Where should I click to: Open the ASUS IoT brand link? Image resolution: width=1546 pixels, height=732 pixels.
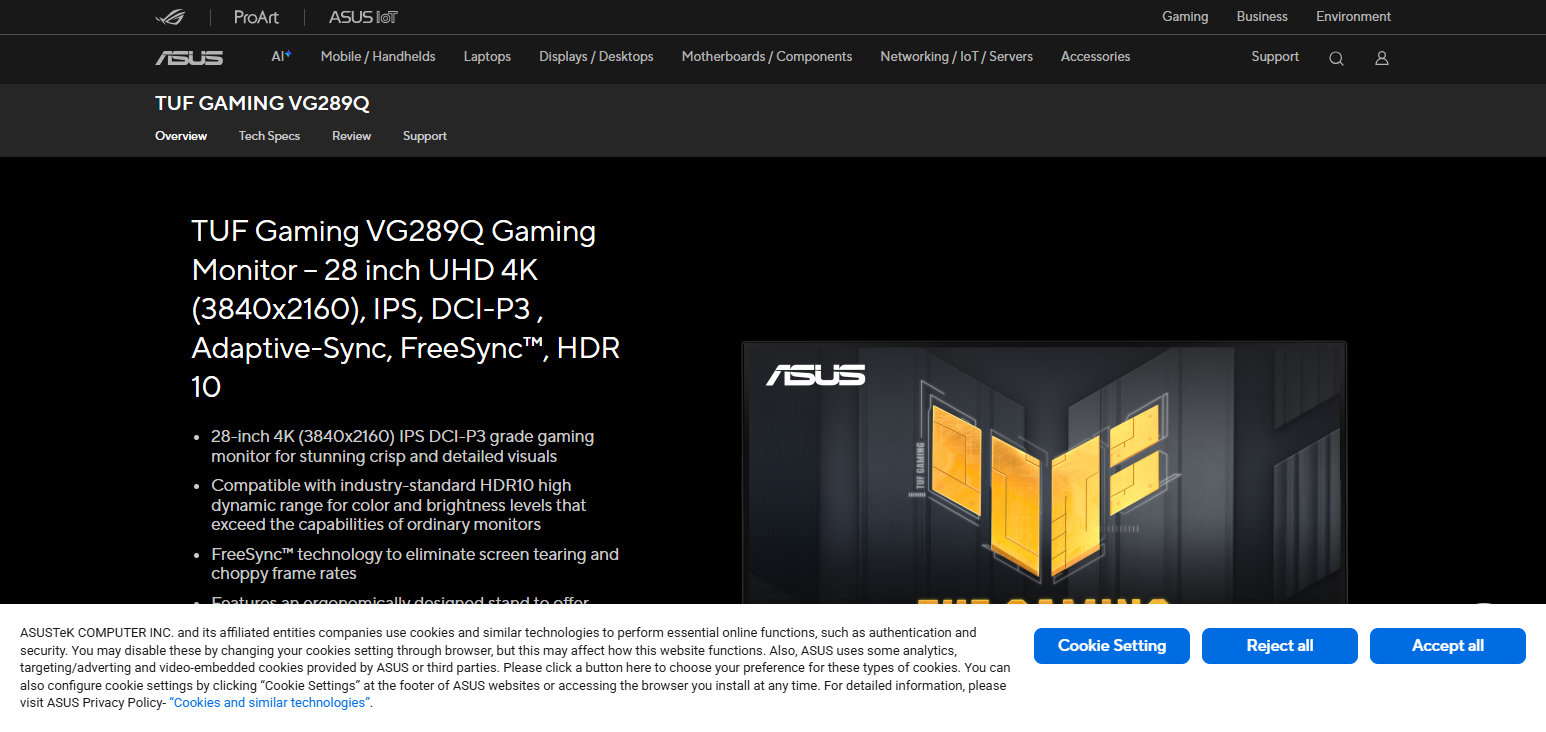point(363,17)
